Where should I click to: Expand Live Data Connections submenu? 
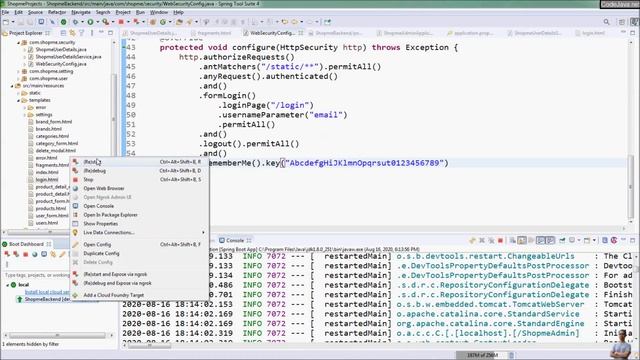coord(140,233)
